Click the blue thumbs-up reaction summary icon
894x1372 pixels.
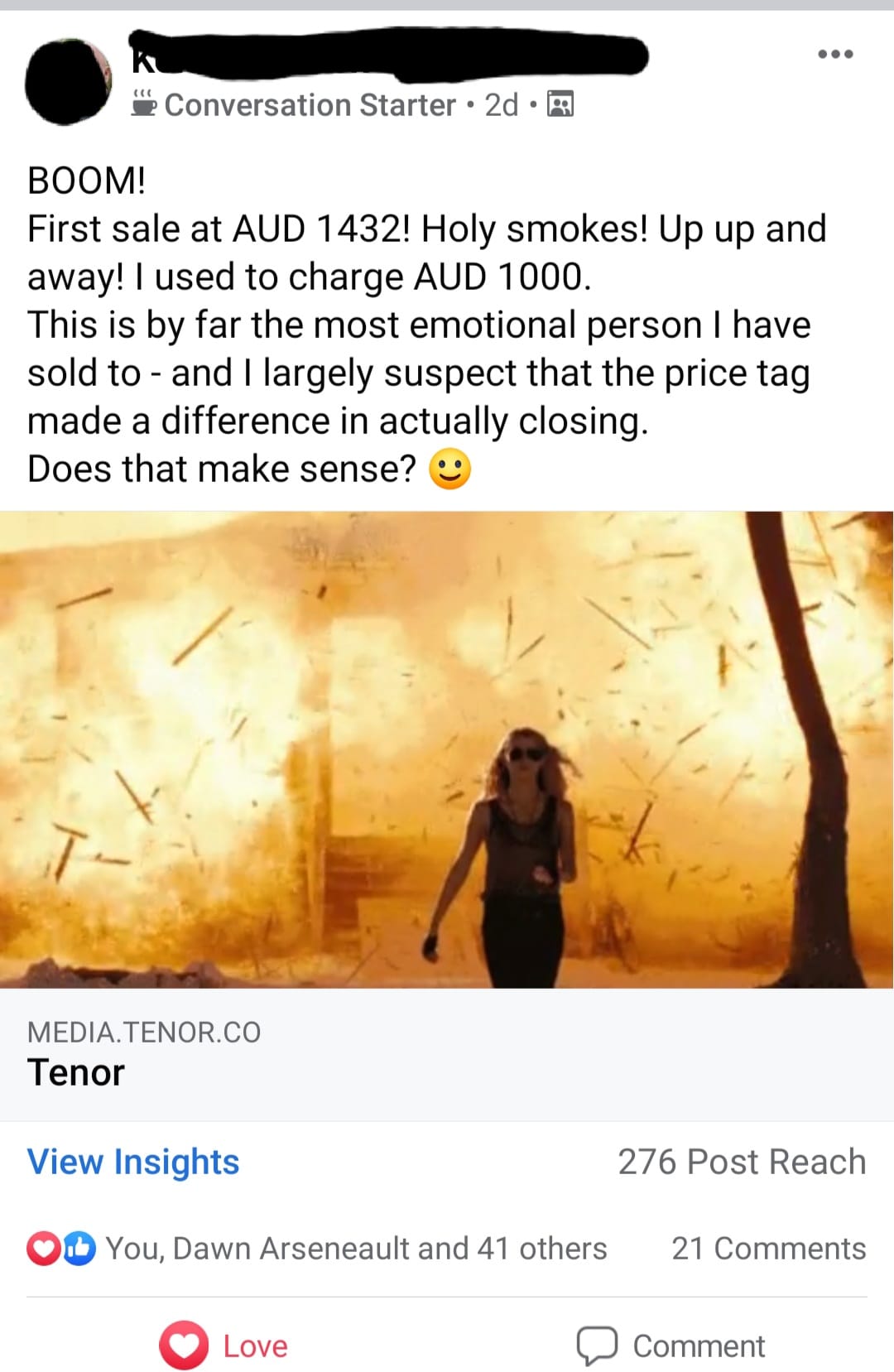(x=80, y=1249)
